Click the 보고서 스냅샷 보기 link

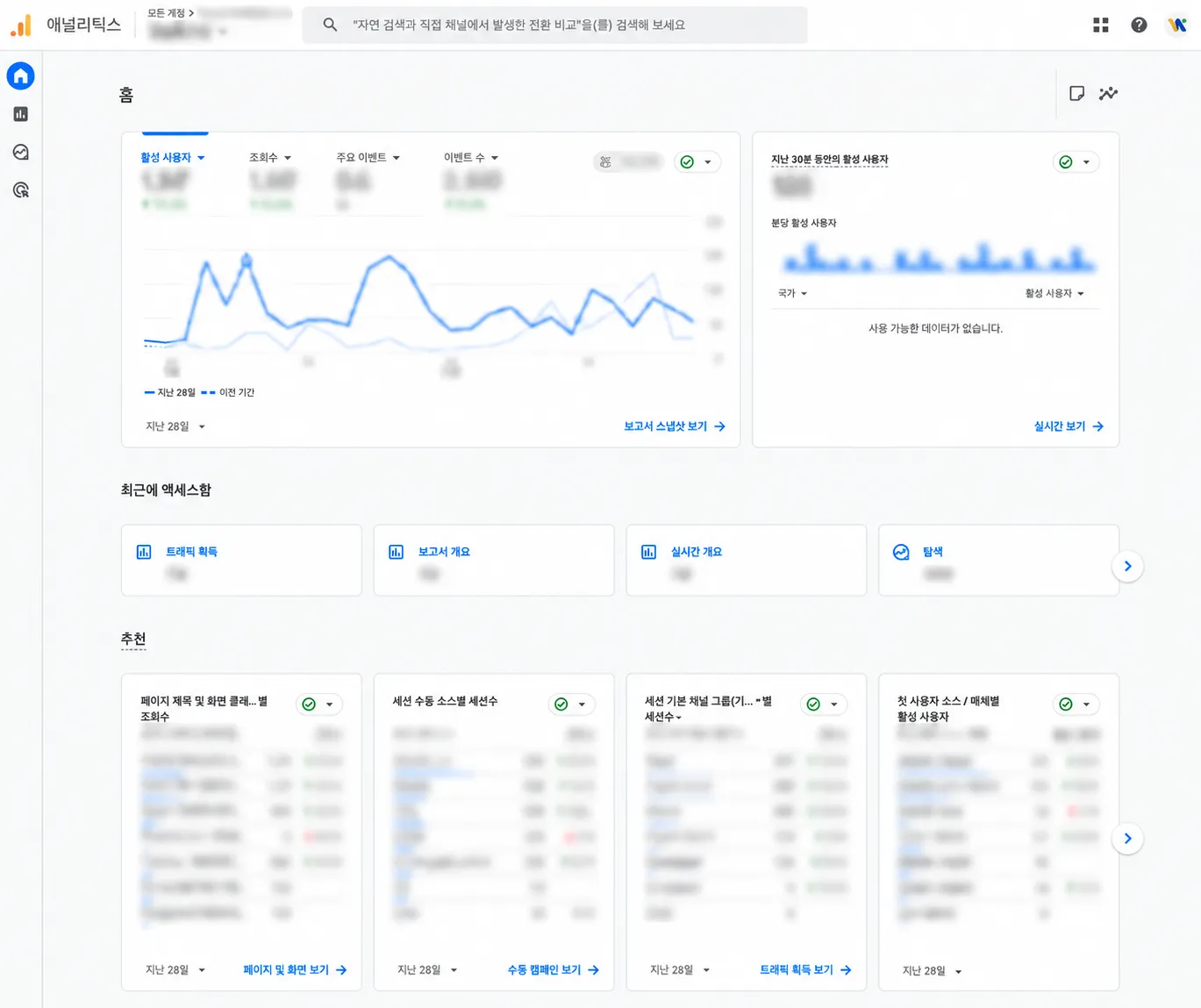[x=675, y=426]
